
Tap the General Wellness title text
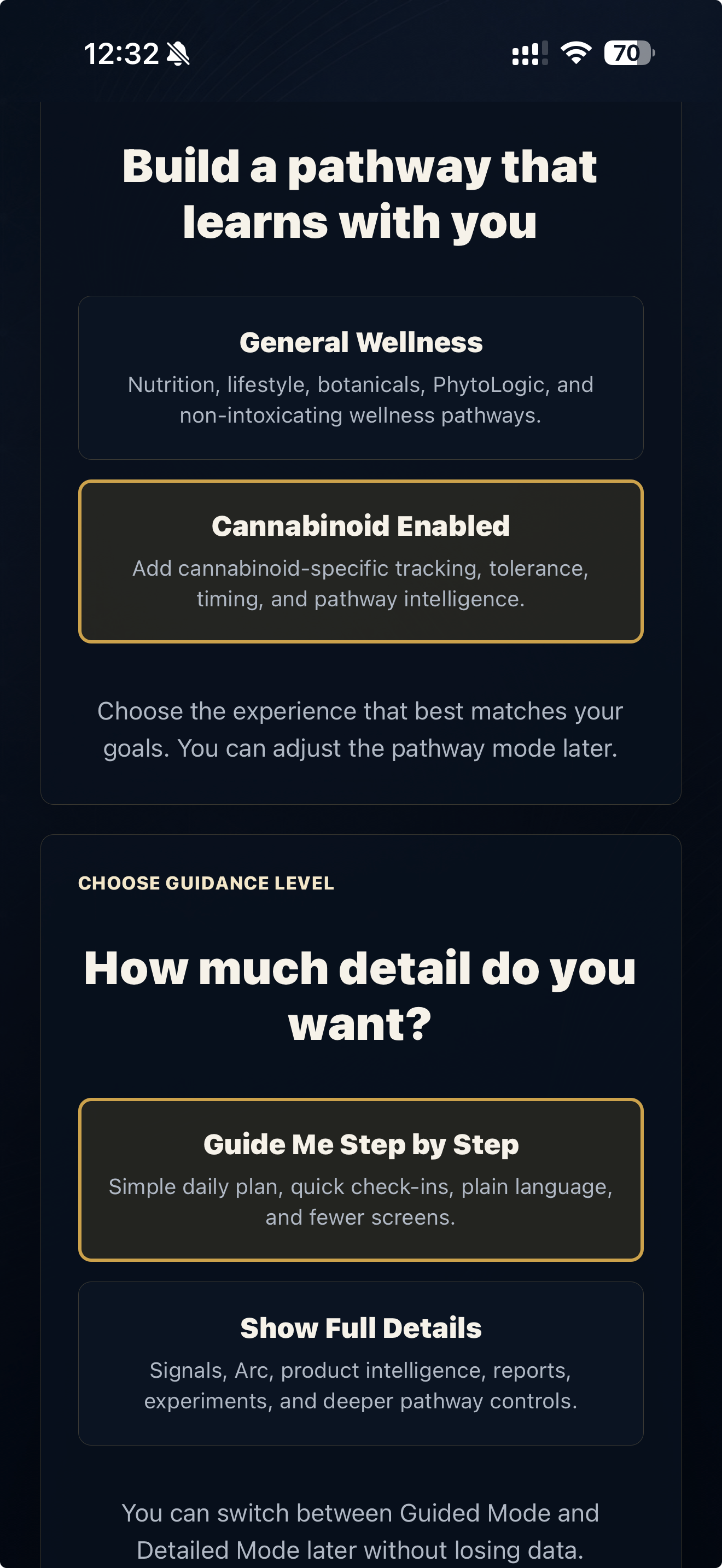point(361,342)
